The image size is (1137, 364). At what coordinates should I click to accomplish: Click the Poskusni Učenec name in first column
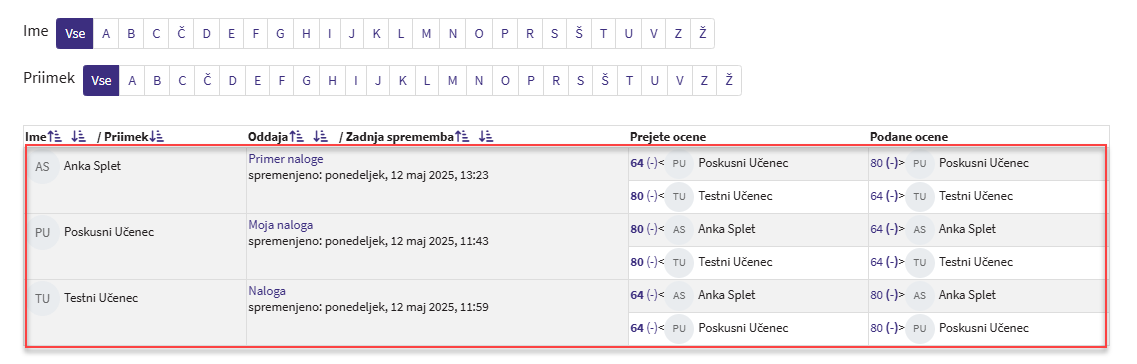pyautogui.click(x=109, y=233)
